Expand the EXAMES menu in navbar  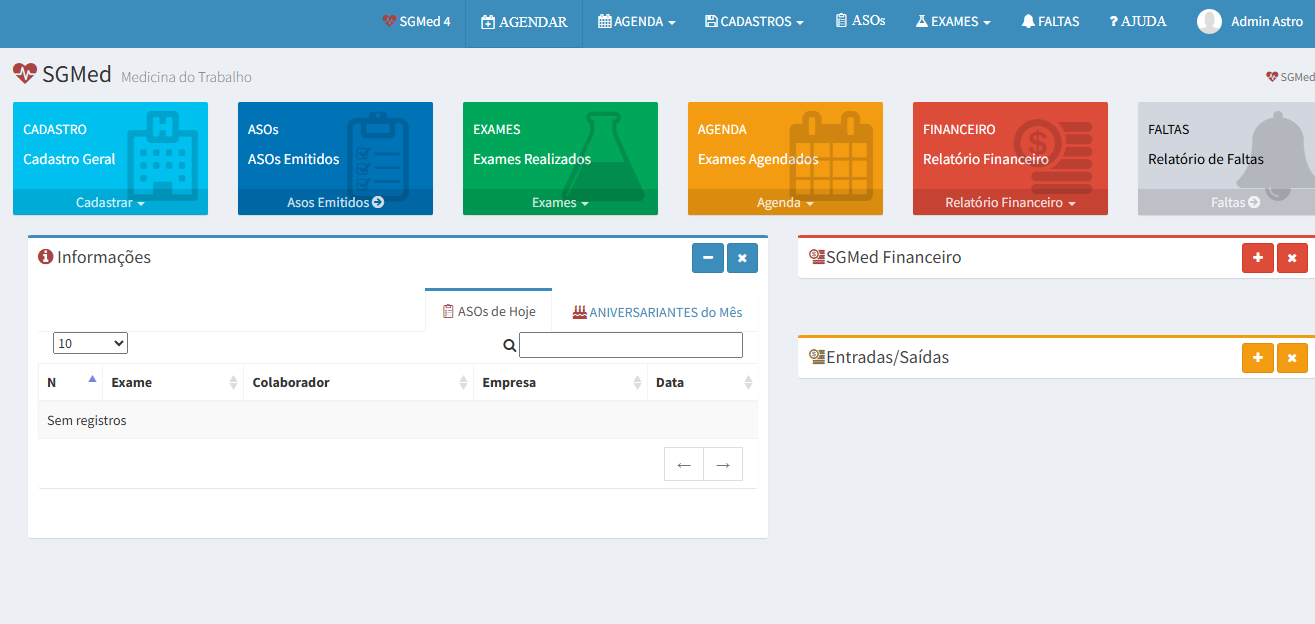(953, 21)
